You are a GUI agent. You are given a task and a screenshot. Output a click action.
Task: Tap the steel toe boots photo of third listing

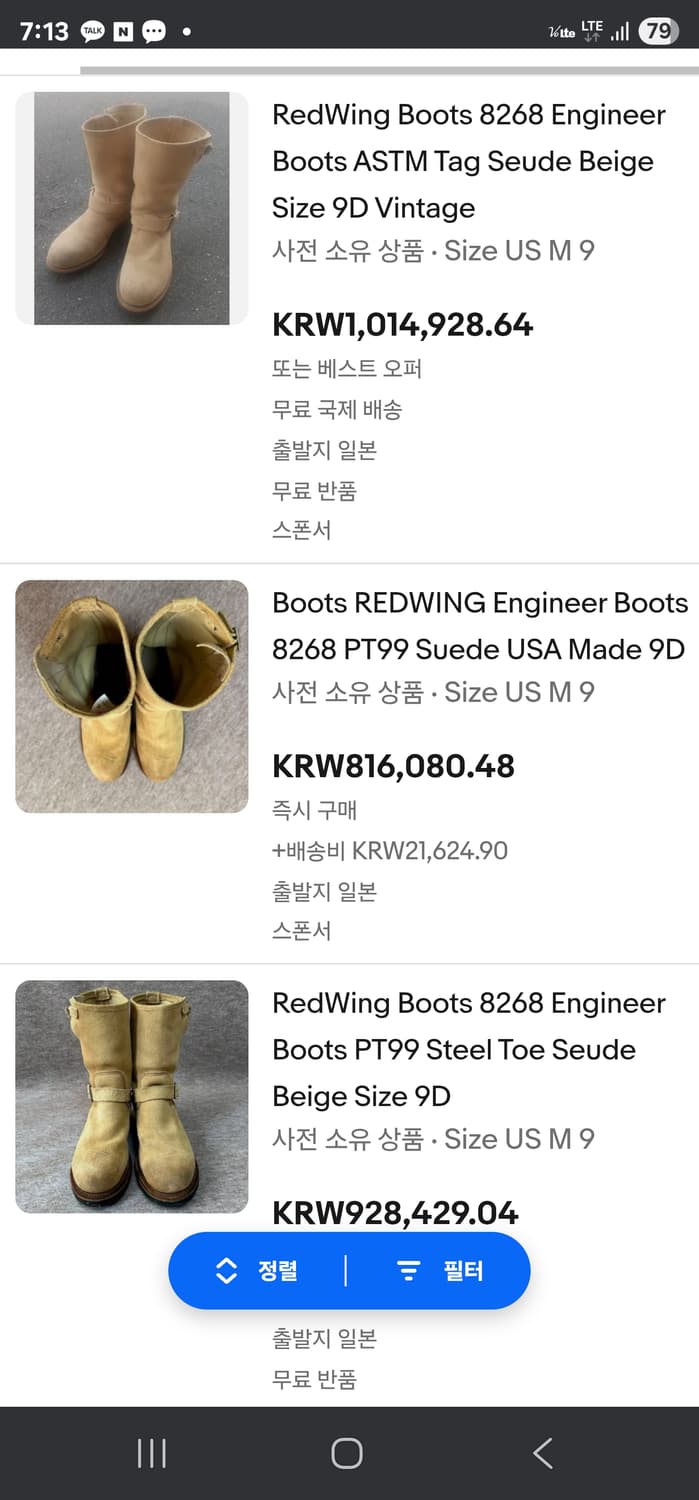point(131,1096)
